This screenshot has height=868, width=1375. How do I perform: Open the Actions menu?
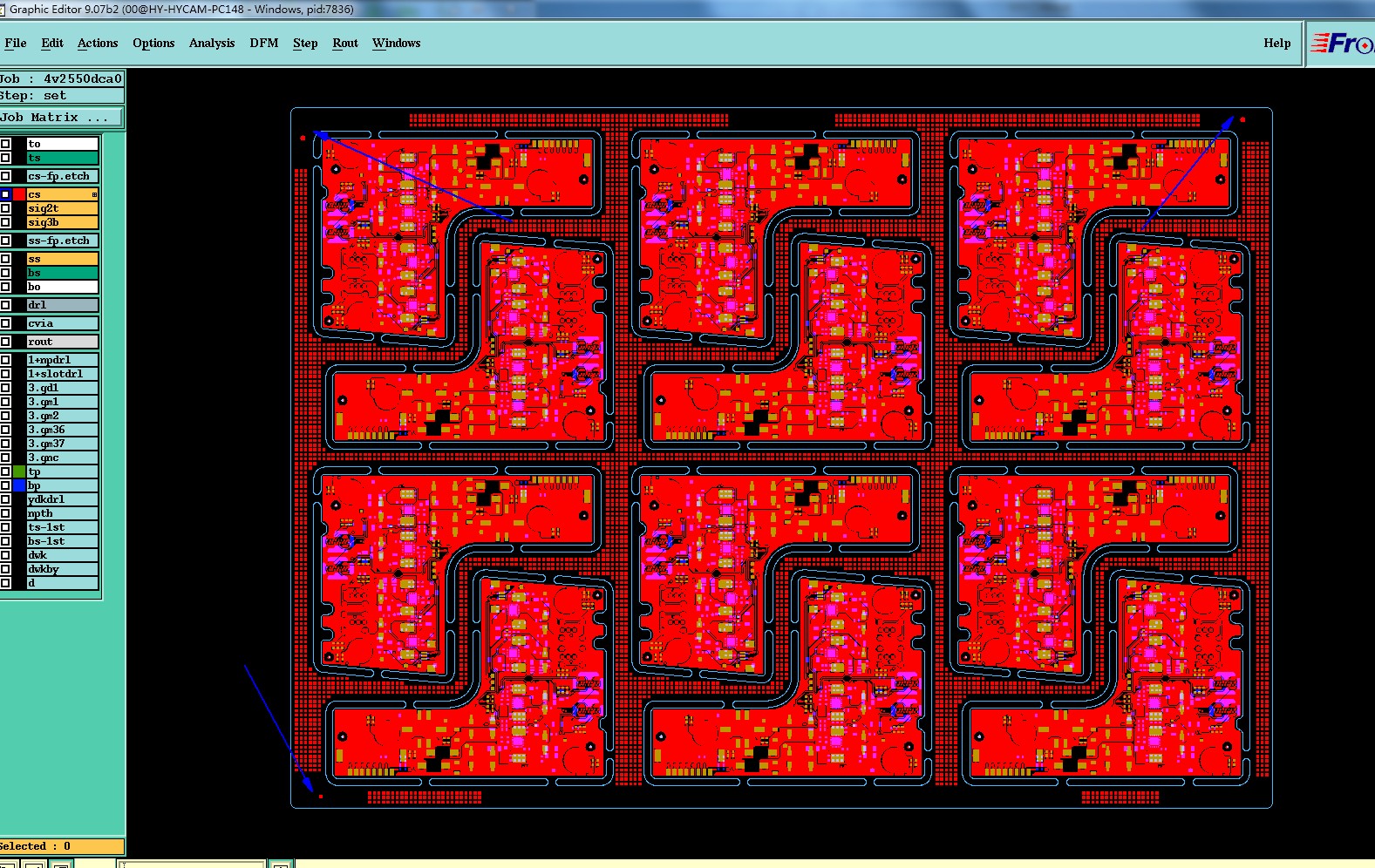click(x=98, y=43)
